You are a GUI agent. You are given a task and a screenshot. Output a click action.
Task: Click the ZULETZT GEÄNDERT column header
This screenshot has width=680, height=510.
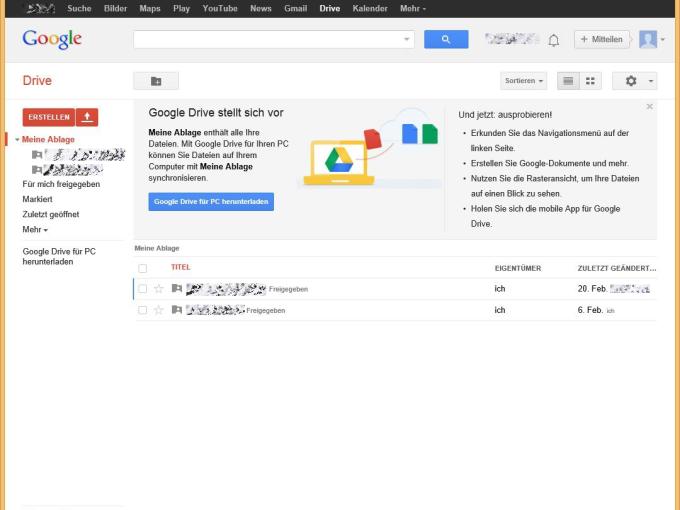tap(617, 268)
